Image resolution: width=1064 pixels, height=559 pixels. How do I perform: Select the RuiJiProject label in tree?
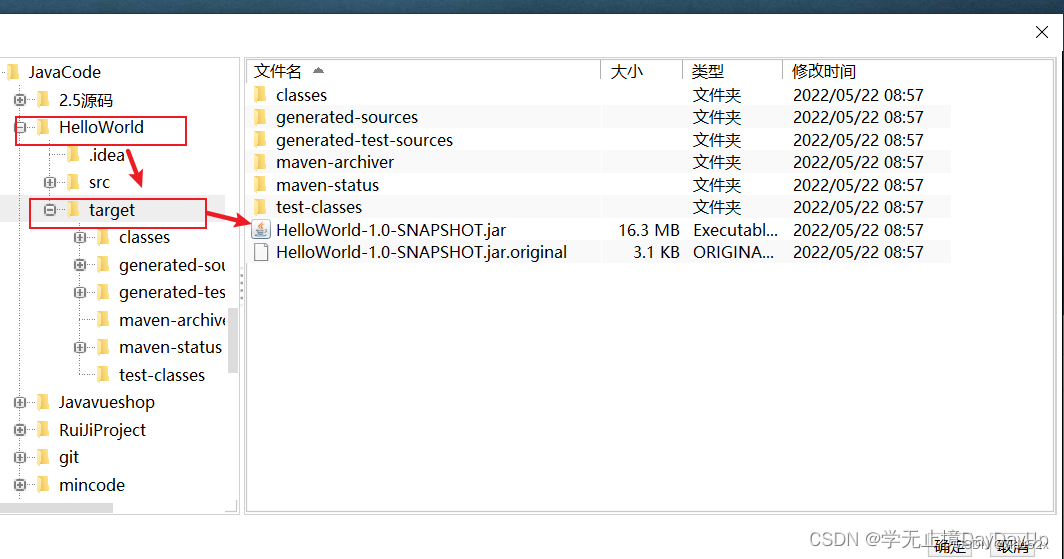[x=102, y=430]
